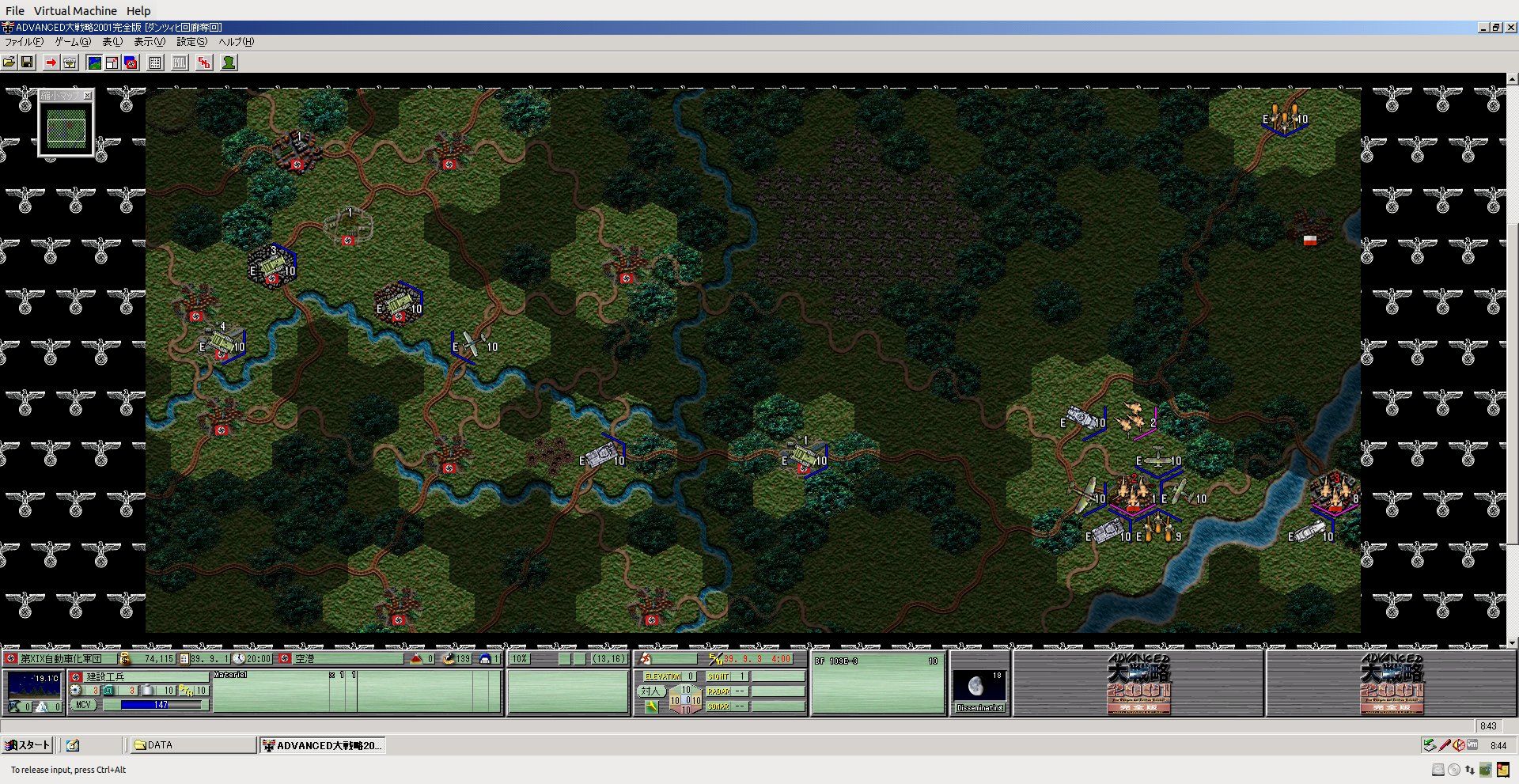Select the orange infantry unit at top right
Viewport: 1519px width, 784px height.
(1284, 119)
